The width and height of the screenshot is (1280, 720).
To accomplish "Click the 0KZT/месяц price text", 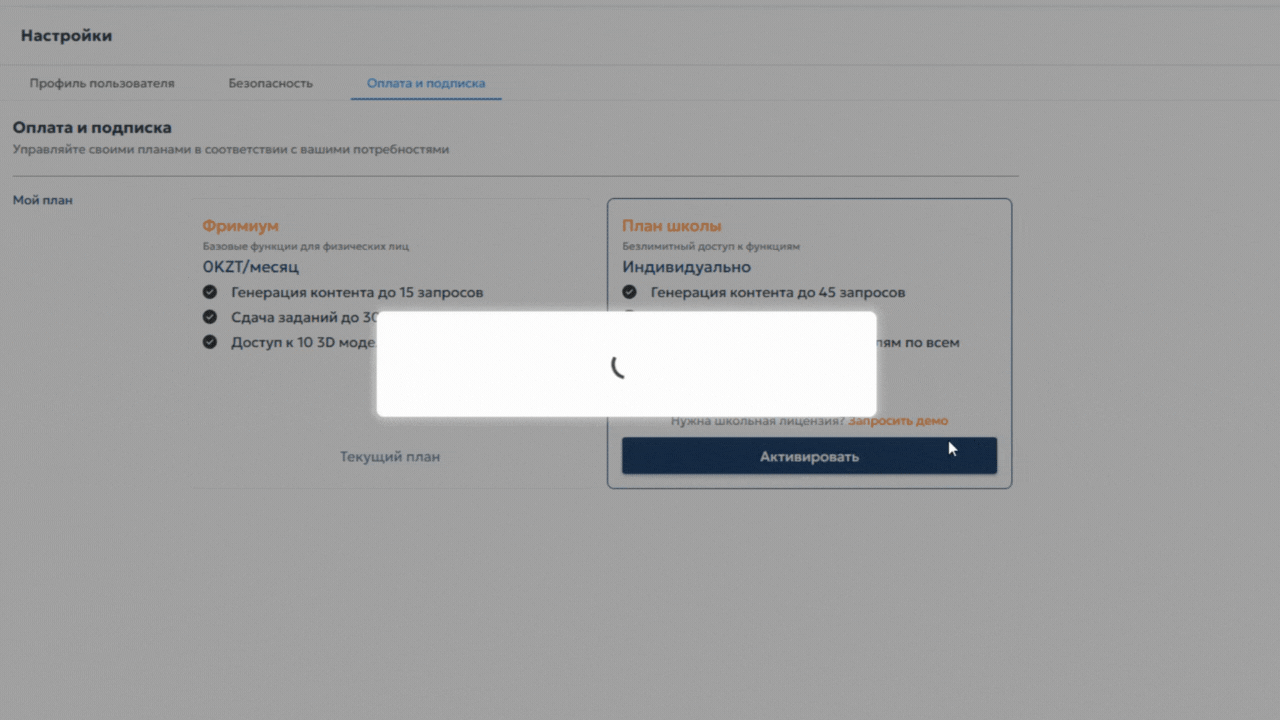I will tap(250, 267).
